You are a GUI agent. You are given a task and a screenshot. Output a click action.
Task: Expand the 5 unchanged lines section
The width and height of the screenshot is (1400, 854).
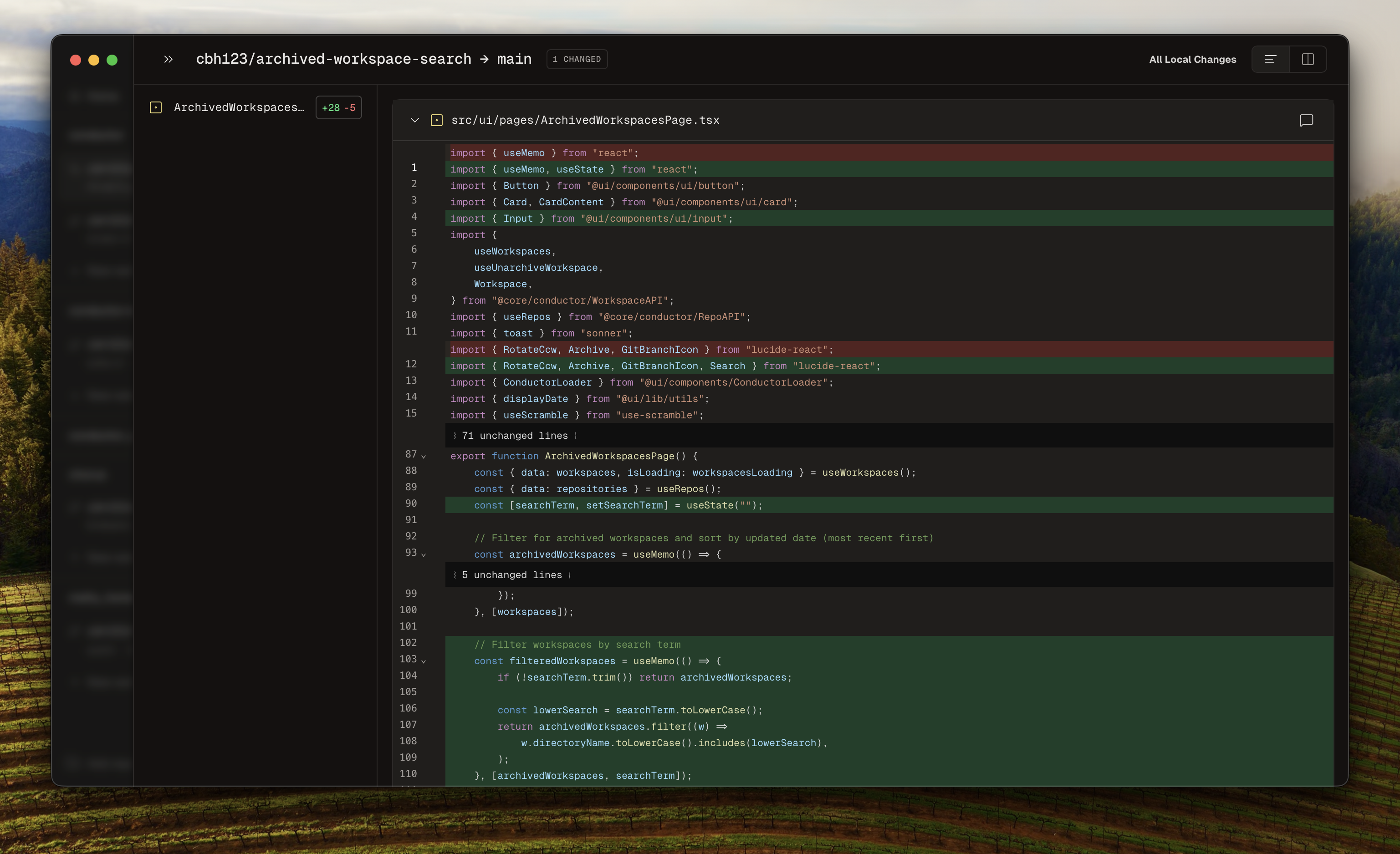click(x=511, y=574)
